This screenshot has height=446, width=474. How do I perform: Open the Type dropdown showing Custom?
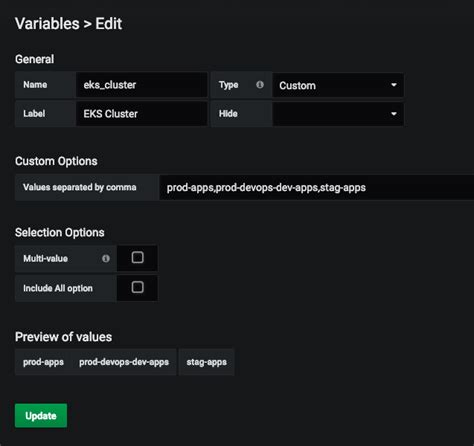[338, 85]
